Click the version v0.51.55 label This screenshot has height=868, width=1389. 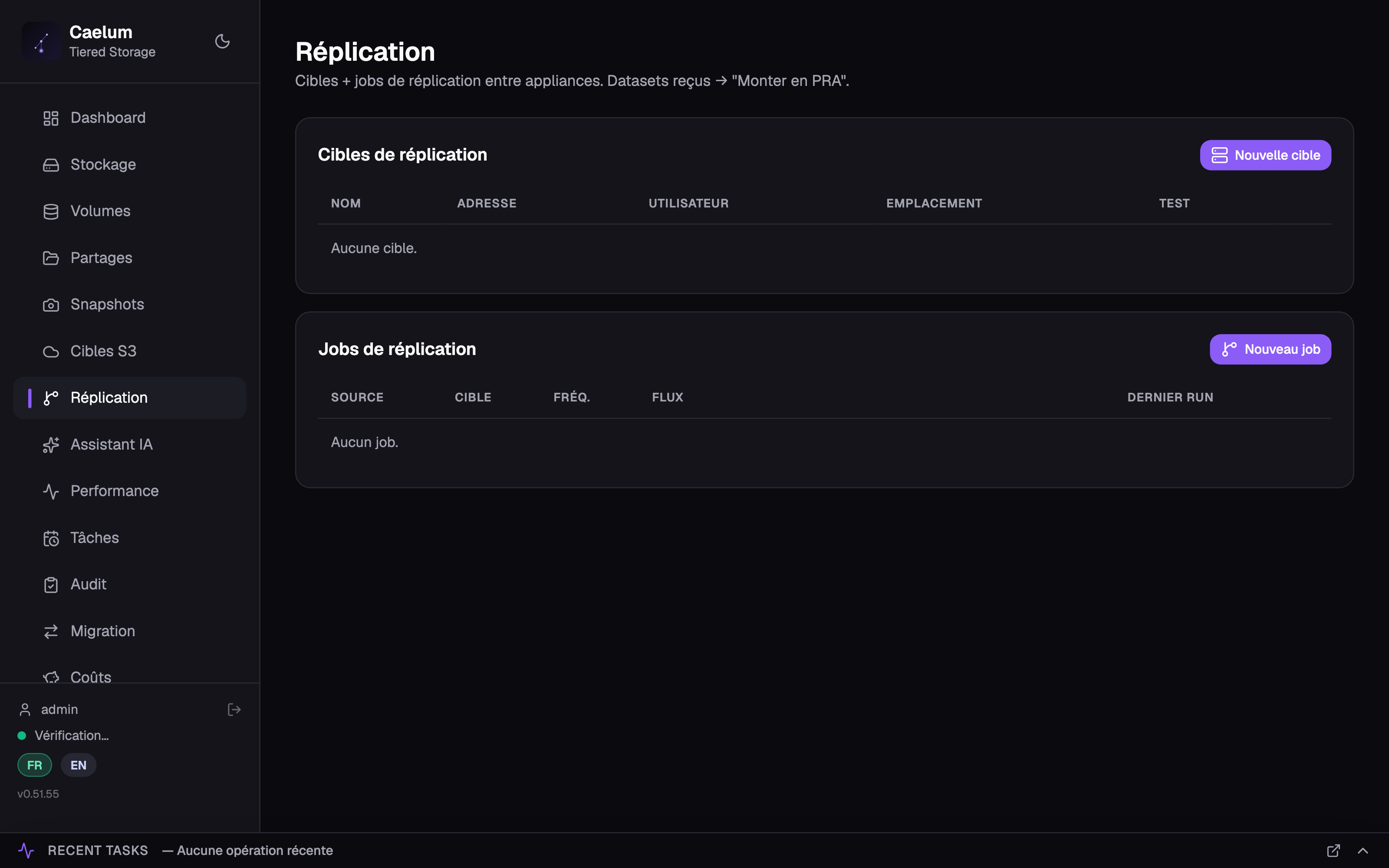tap(38, 794)
